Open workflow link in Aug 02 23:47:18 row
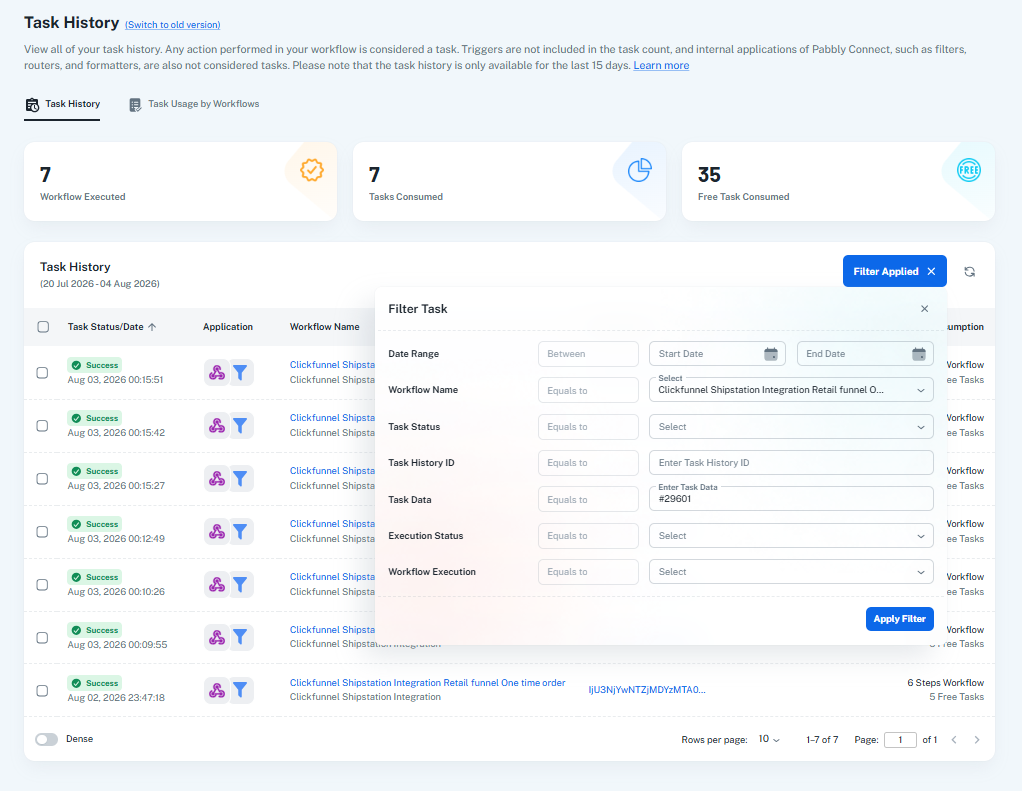 (x=428, y=683)
